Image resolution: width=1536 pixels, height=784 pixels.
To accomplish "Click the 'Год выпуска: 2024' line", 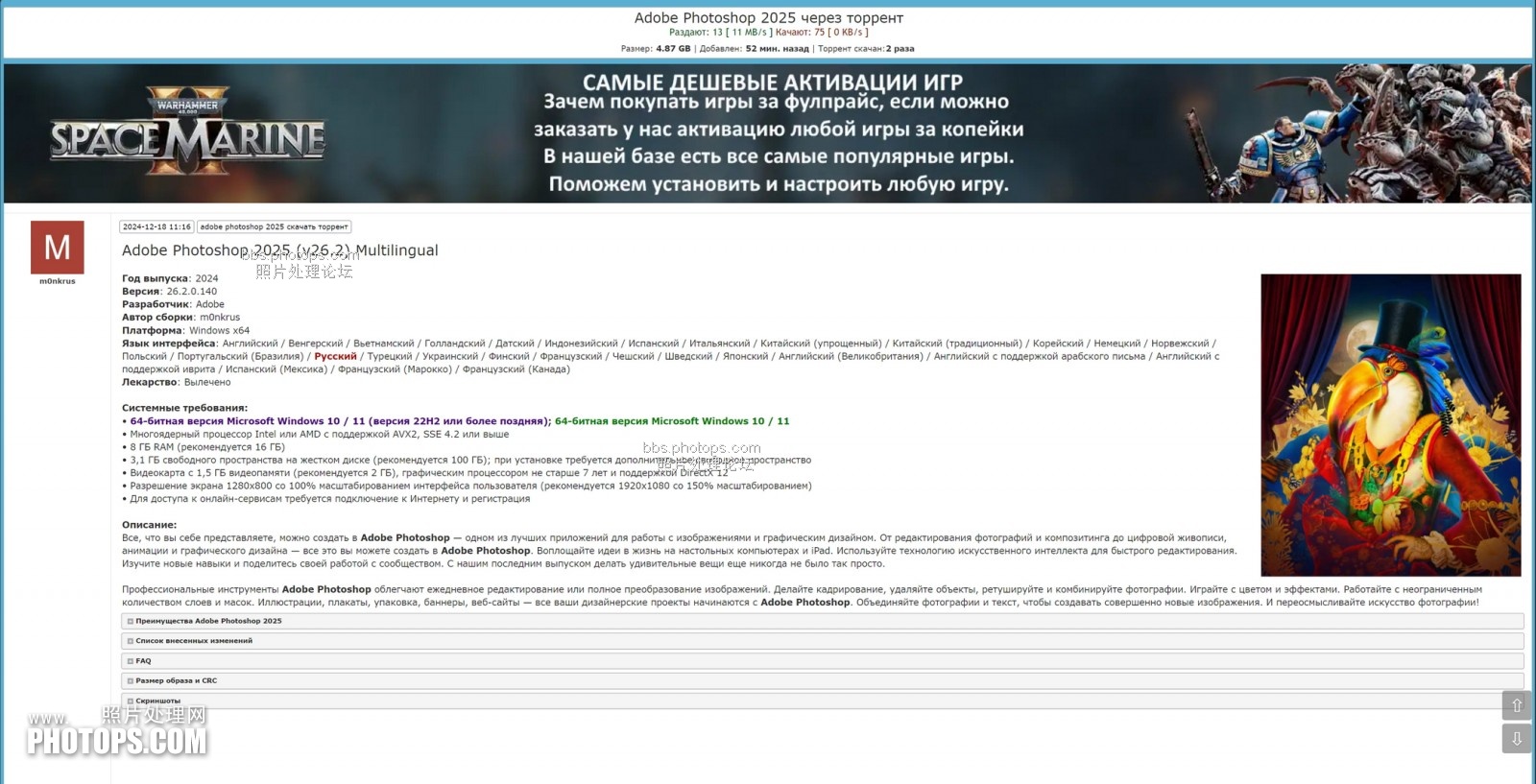I will click(170, 278).
